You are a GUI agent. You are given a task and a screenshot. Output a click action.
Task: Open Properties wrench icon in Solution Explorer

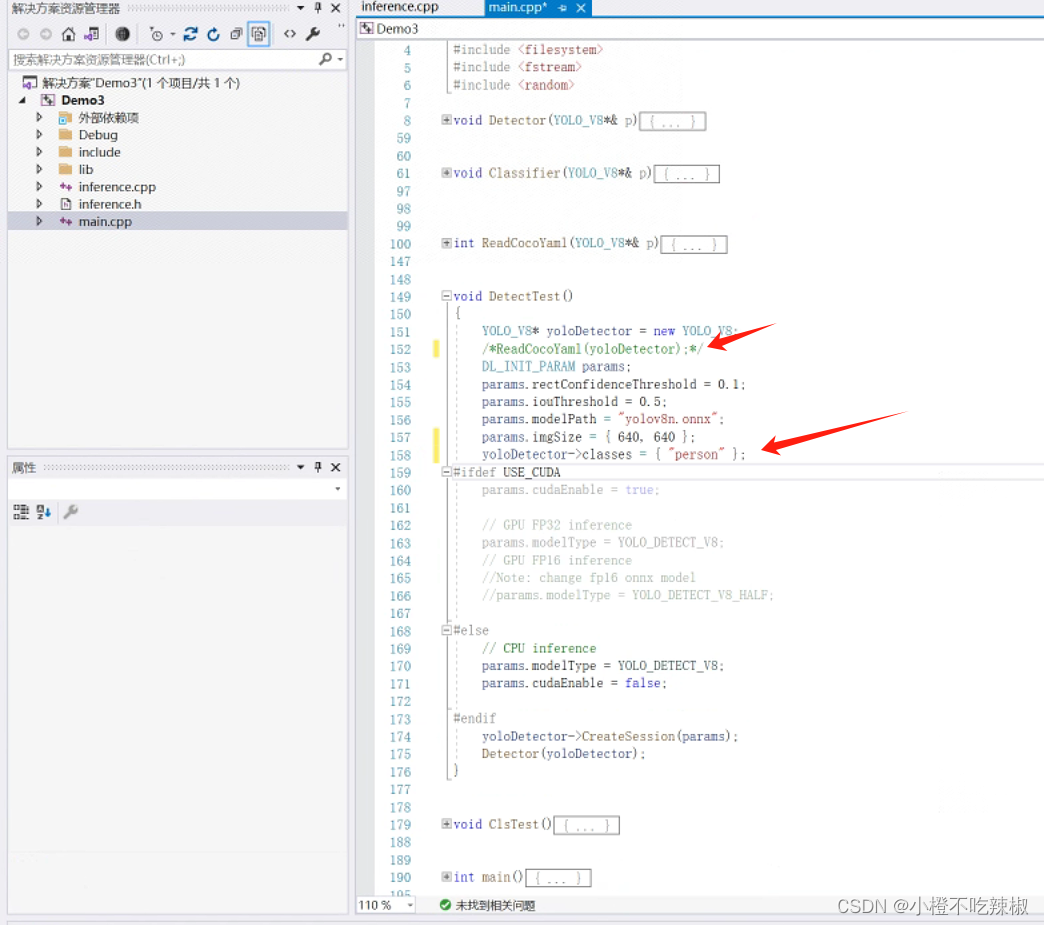point(312,34)
